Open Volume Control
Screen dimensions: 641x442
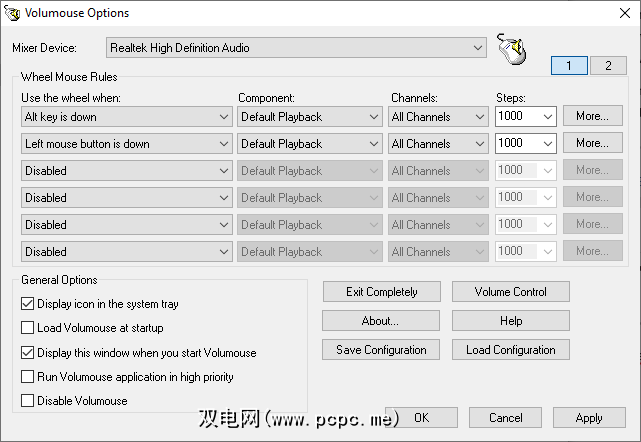(x=511, y=292)
